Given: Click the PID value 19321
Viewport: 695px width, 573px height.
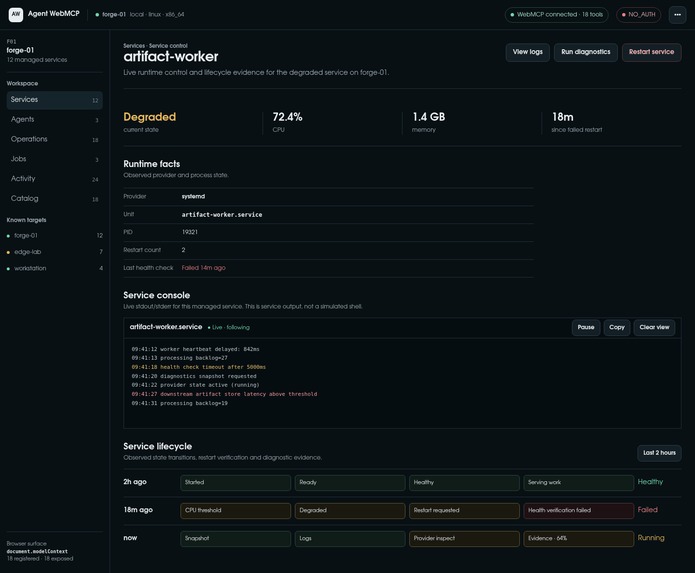Looking at the screenshot, I should pyautogui.click(x=190, y=232).
